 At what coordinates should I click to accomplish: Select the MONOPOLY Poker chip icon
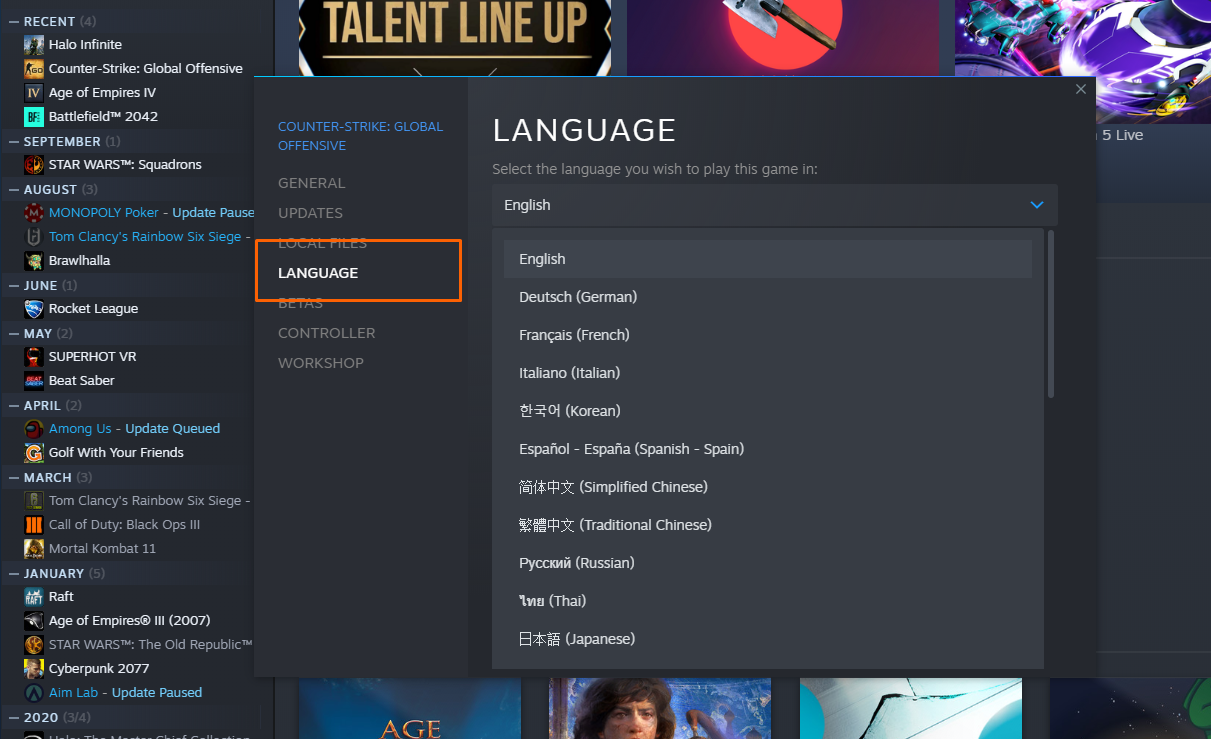click(x=34, y=213)
